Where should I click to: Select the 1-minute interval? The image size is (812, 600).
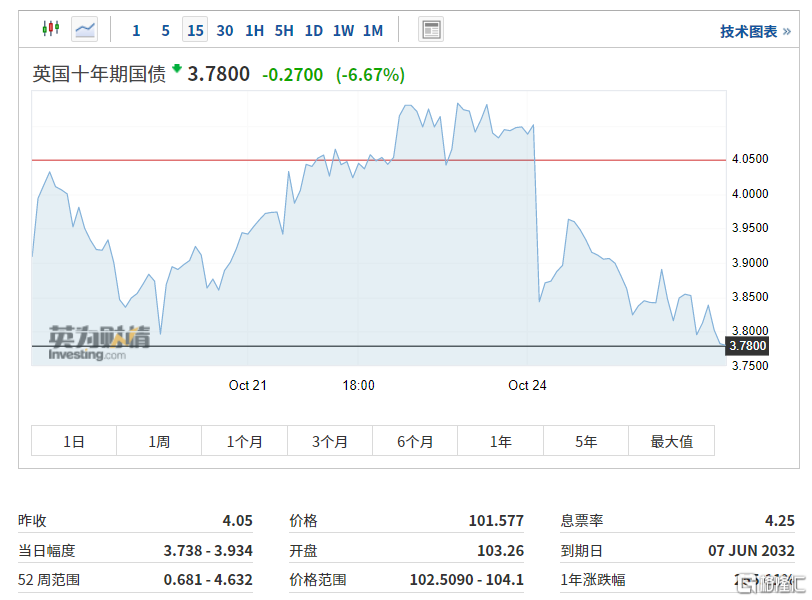137,31
